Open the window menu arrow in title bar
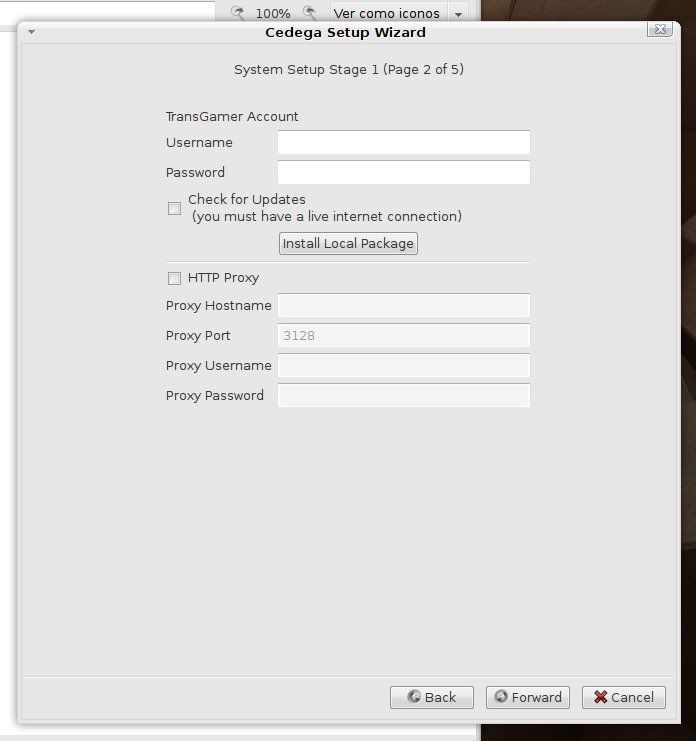The width and height of the screenshot is (696, 741). [31, 32]
